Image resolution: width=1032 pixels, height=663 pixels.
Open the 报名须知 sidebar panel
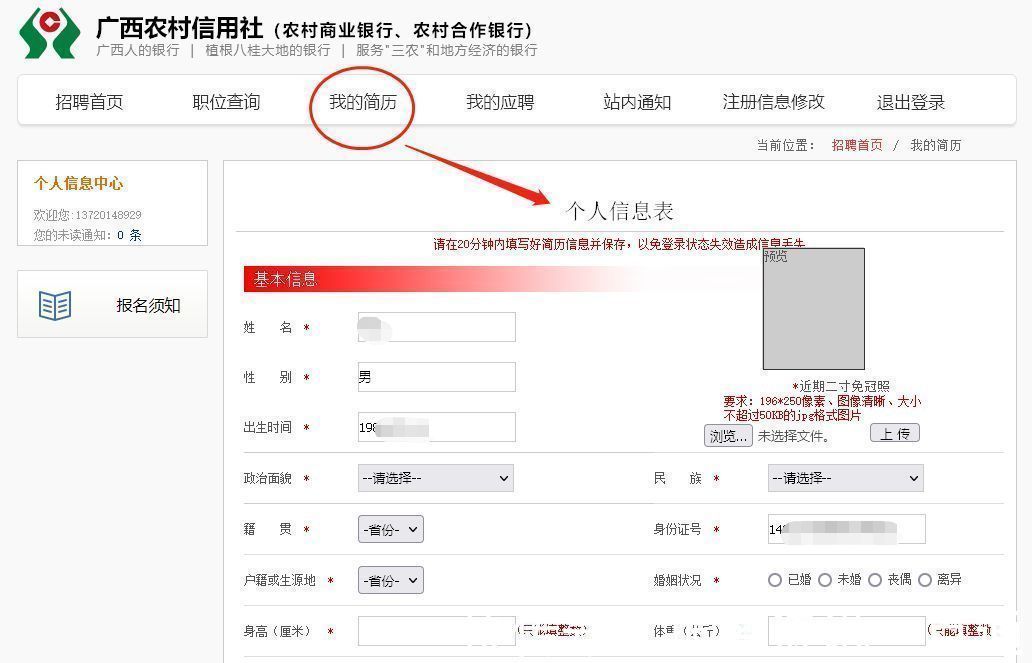coord(113,304)
